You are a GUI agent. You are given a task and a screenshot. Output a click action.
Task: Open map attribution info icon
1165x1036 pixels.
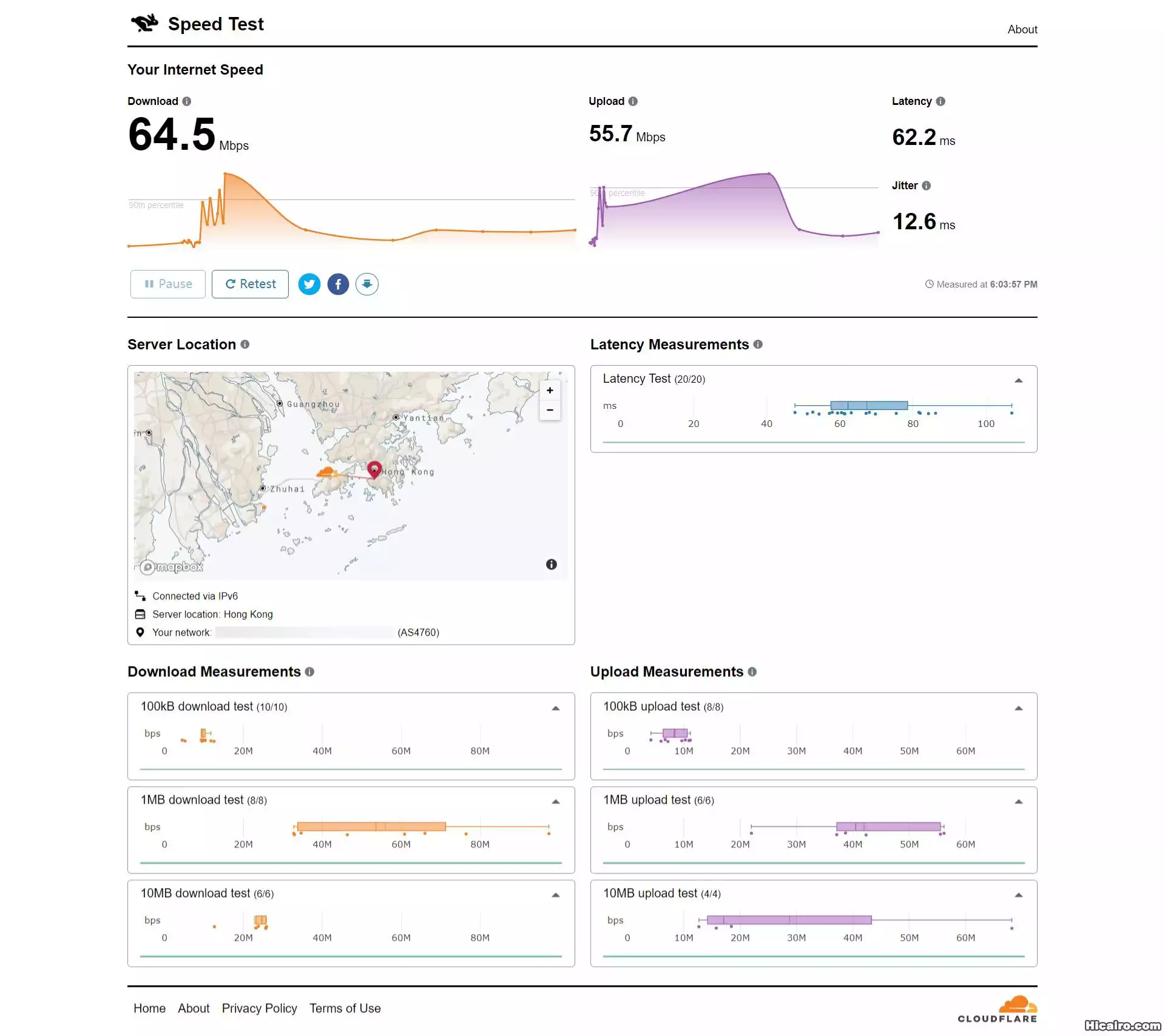pos(551,564)
